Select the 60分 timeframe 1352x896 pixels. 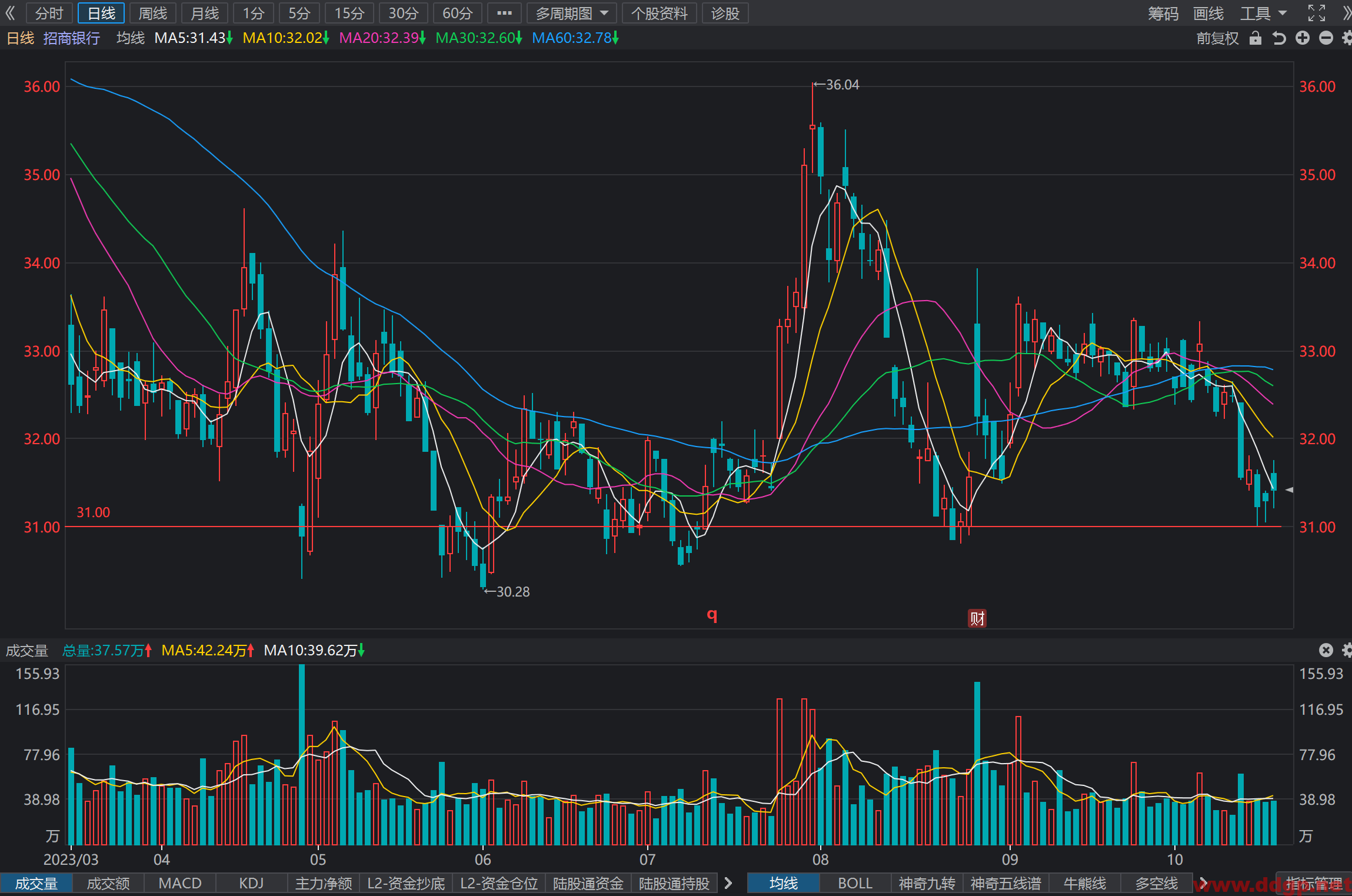point(458,13)
